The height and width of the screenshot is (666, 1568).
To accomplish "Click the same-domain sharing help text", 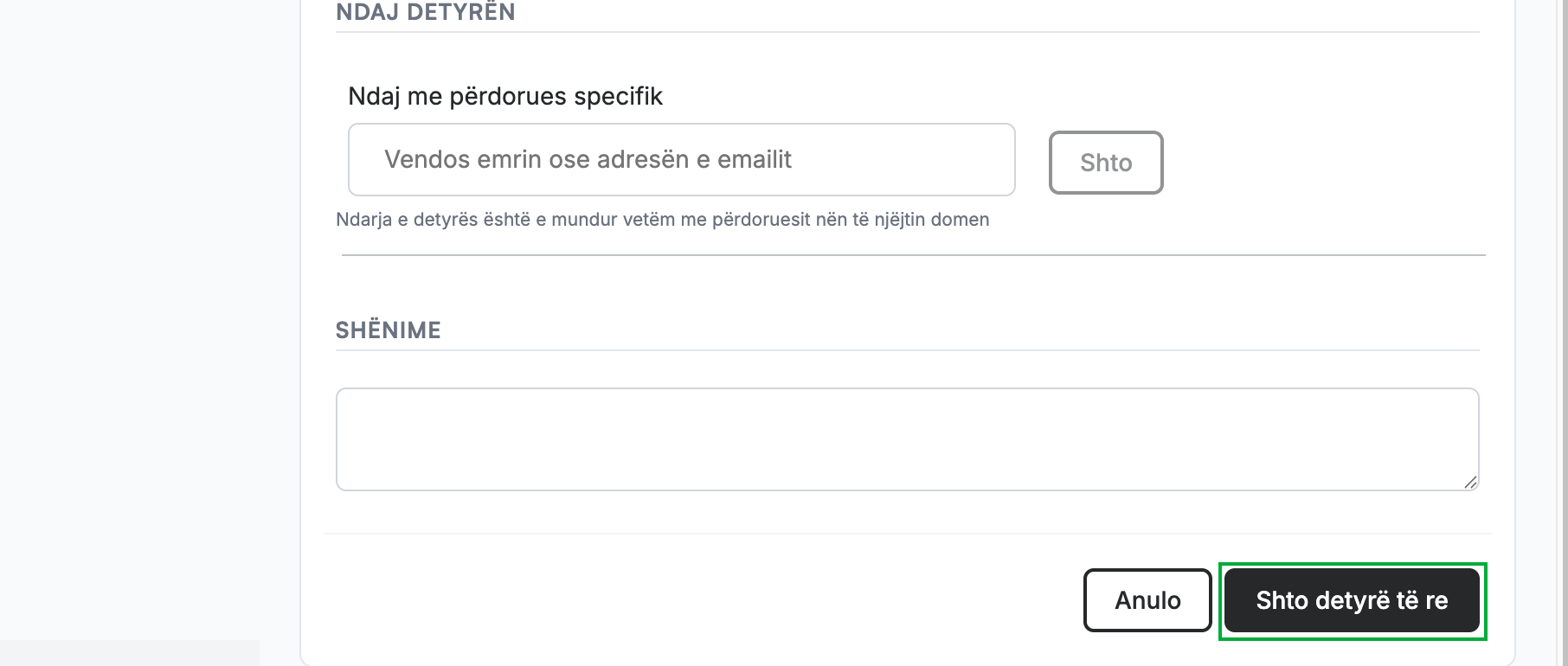I will pos(662,220).
